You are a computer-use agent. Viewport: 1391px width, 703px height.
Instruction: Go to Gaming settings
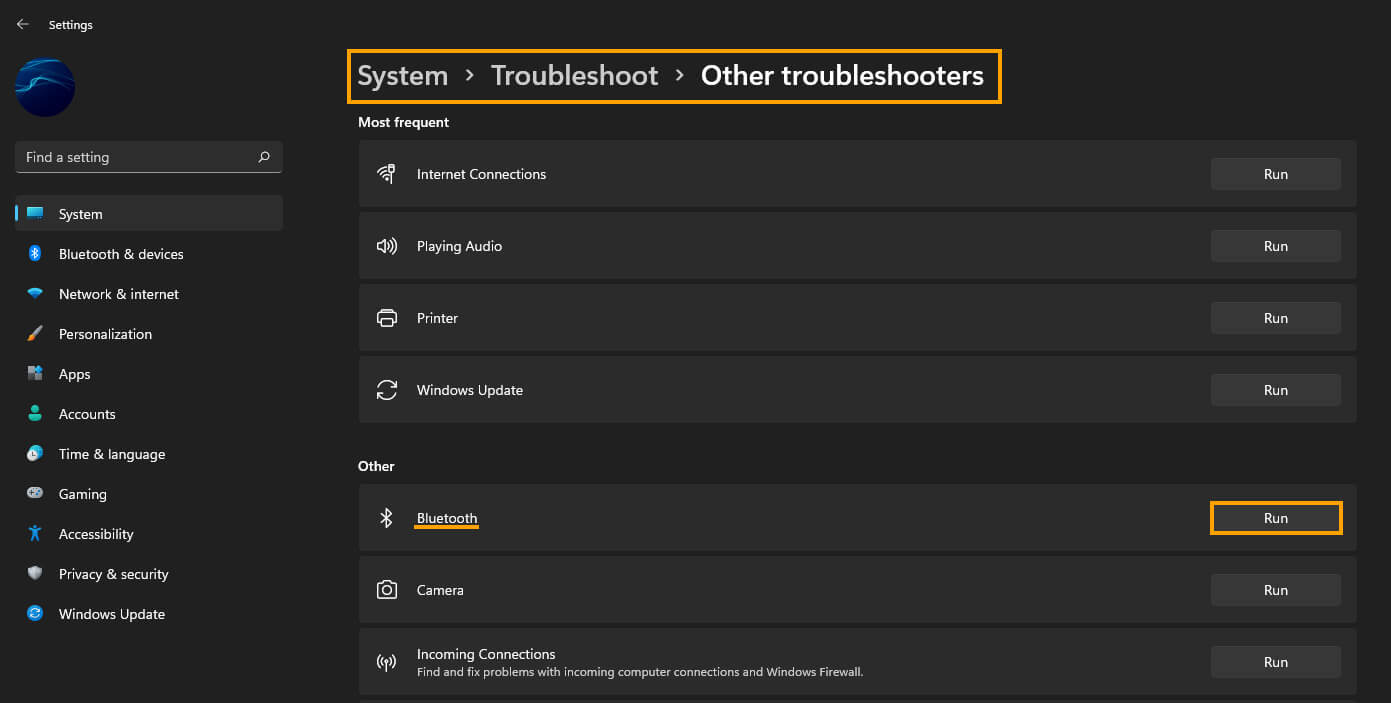[149, 494]
